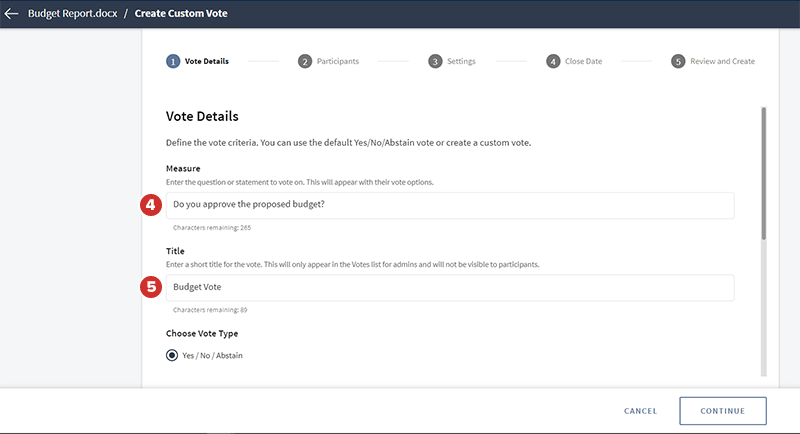800x434 pixels.
Task: Click into the Title field with Budget Vote
Action: point(449,288)
